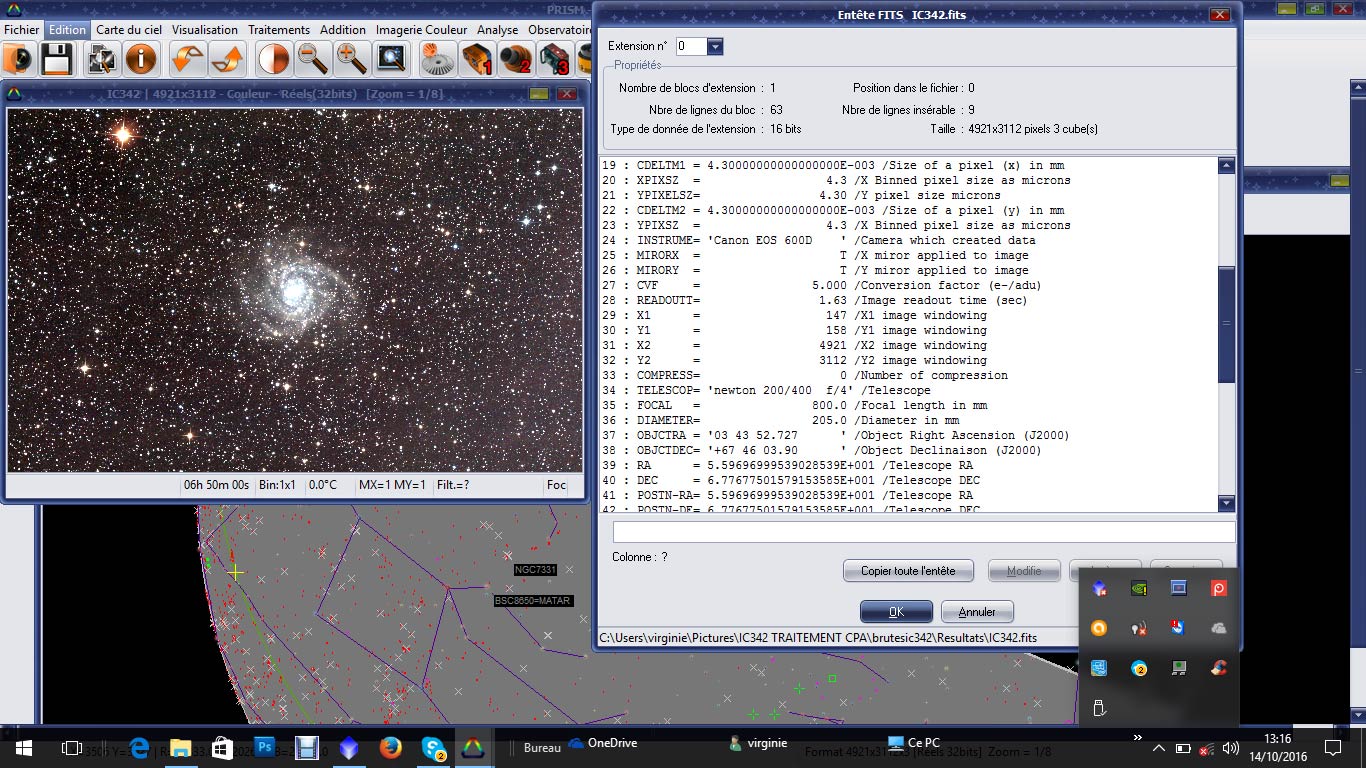
Task: Click the Annuler button
Action: click(x=976, y=612)
